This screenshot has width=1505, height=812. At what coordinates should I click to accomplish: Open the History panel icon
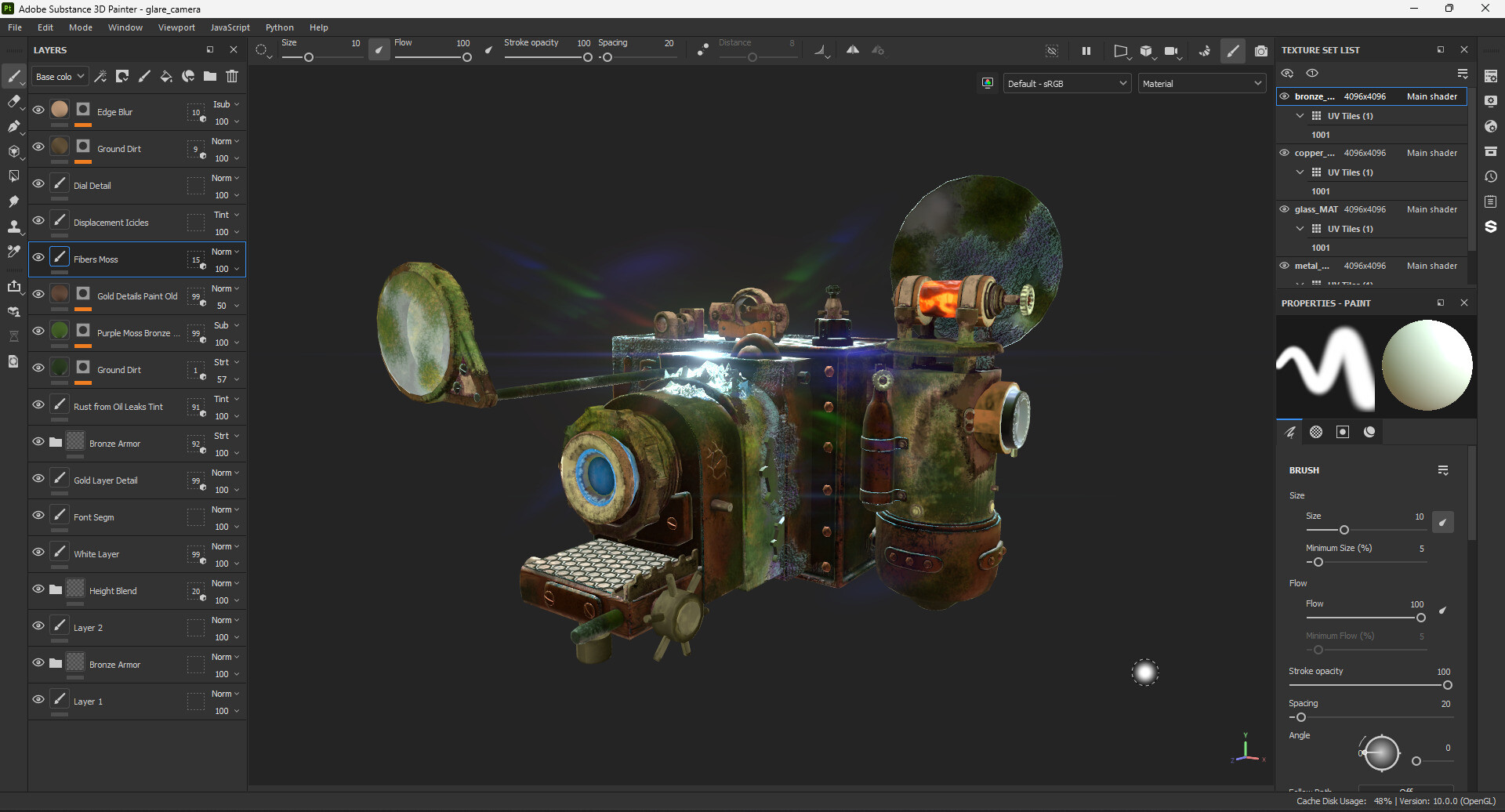[x=1492, y=177]
